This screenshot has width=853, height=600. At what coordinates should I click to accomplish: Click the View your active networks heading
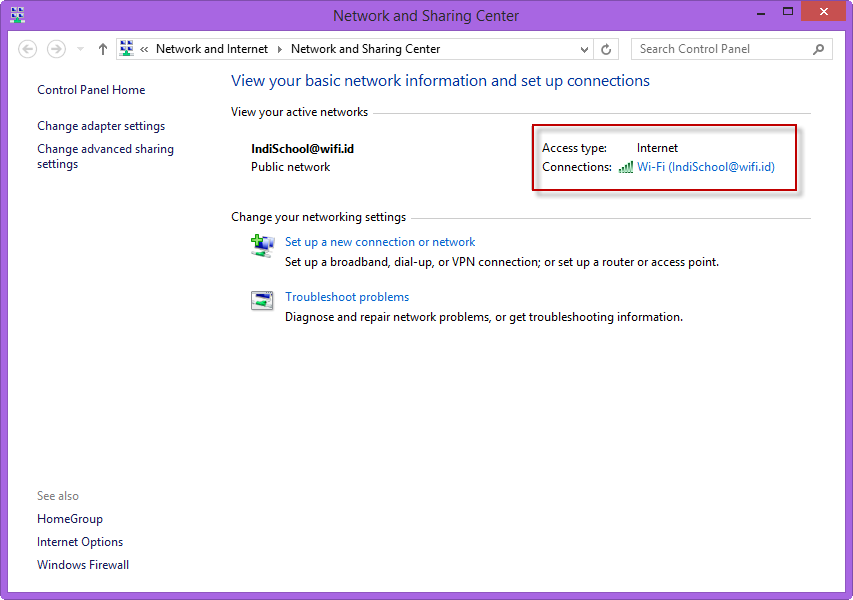pyautogui.click(x=299, y=112)
